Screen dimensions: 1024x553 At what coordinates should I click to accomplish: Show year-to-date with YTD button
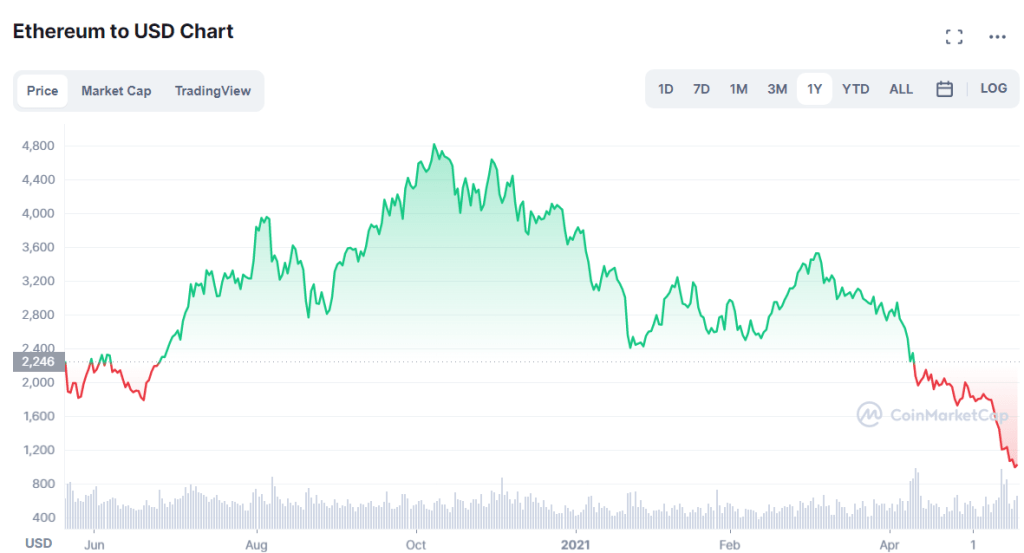(855, 89)
